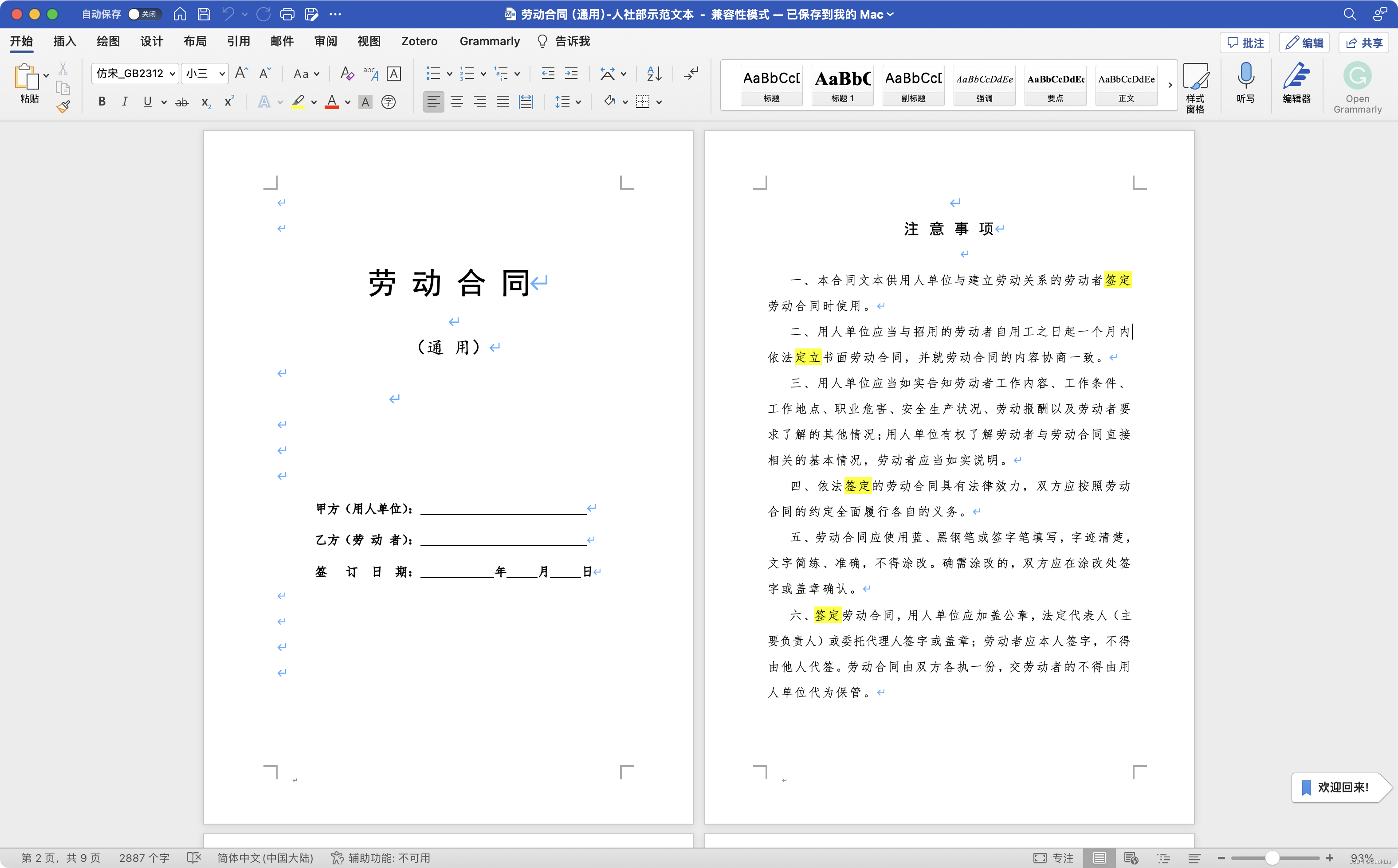This screenshot has width=1398, height=868.
Task: Open the Editor pen icon
Action: coord(1296,83)
